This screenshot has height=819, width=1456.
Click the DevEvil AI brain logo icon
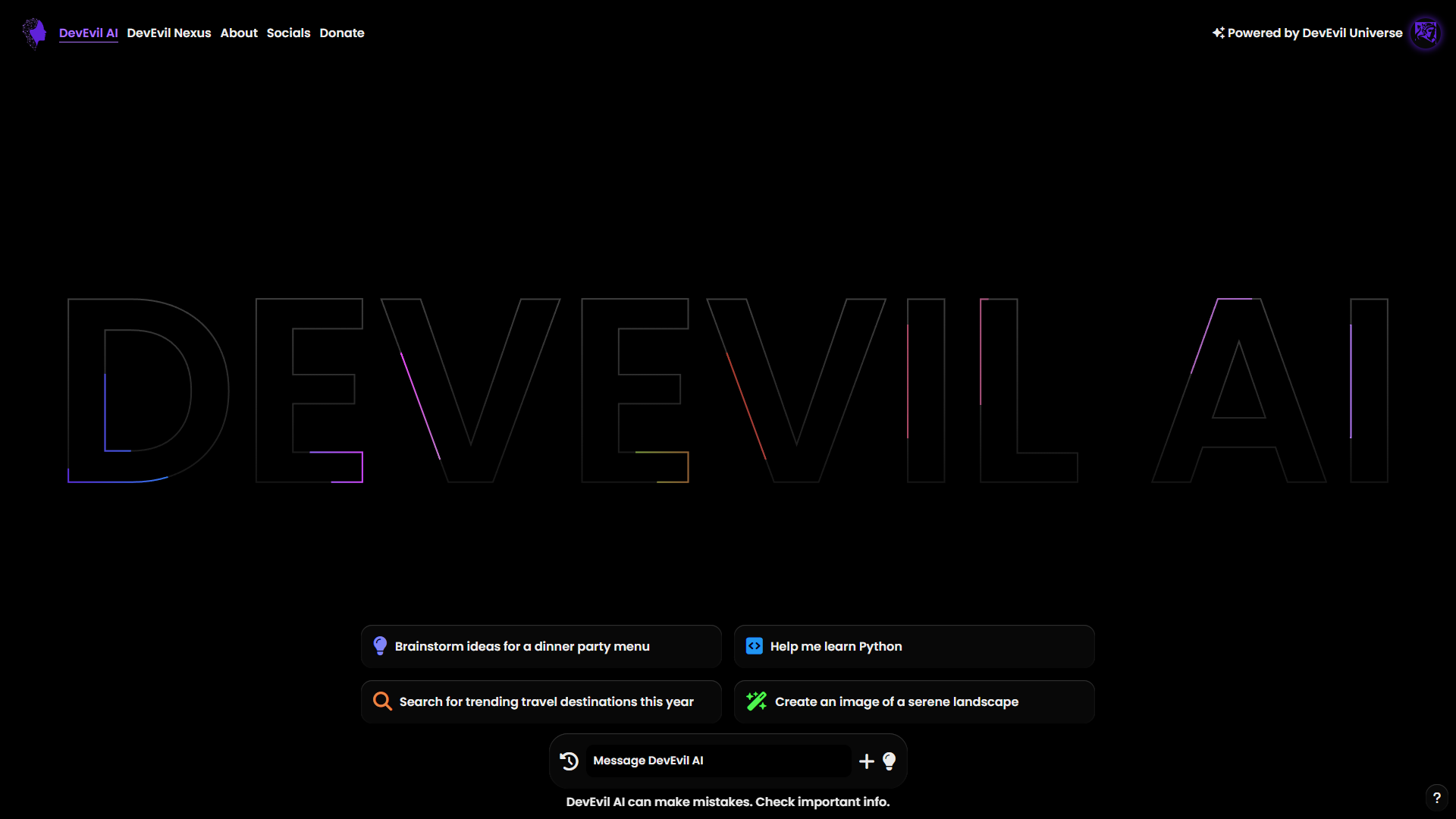pos(35,32)
